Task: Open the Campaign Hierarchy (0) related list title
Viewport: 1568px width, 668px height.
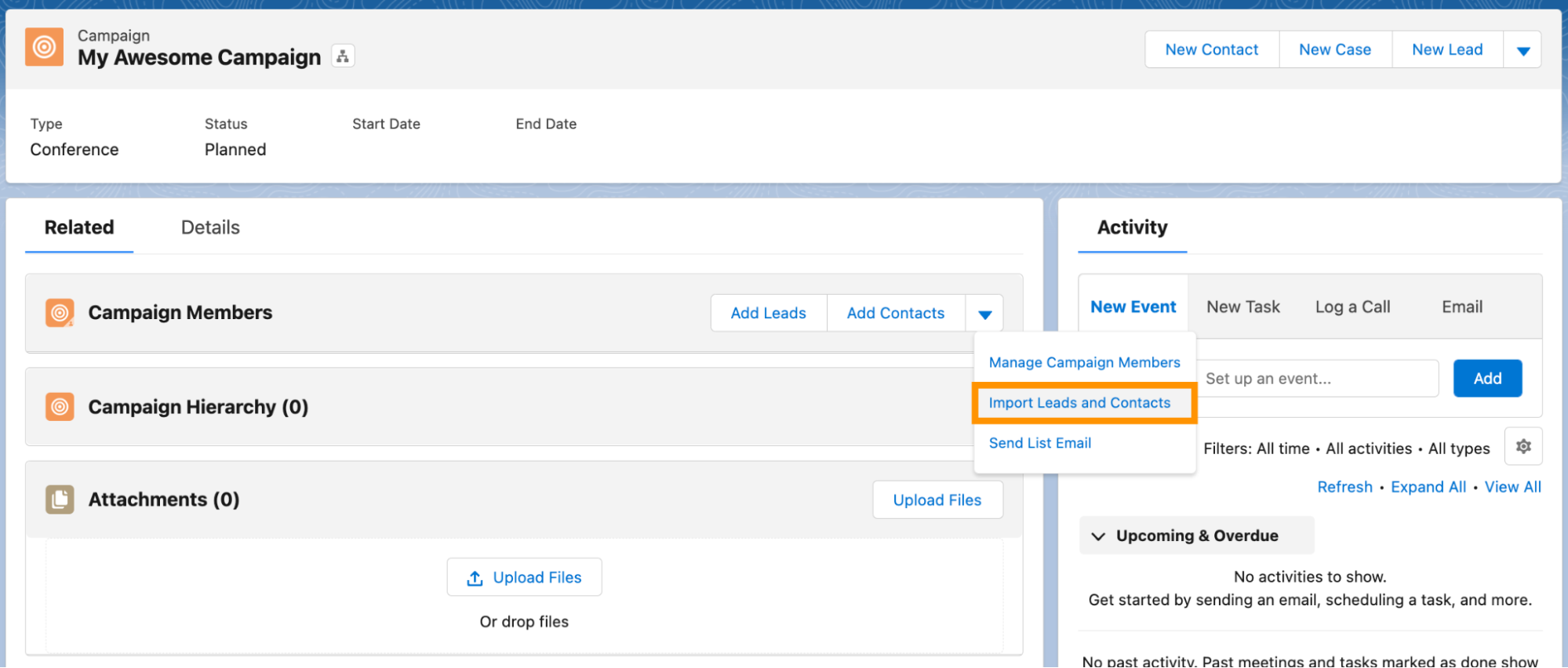Action: pyautogui.click(x=198, y=407)
